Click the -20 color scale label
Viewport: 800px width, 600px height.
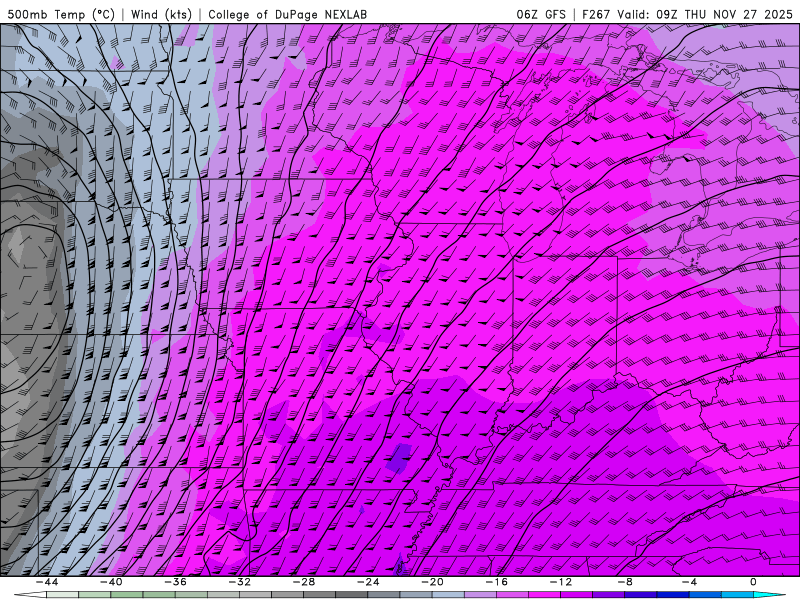pos(432,582)
